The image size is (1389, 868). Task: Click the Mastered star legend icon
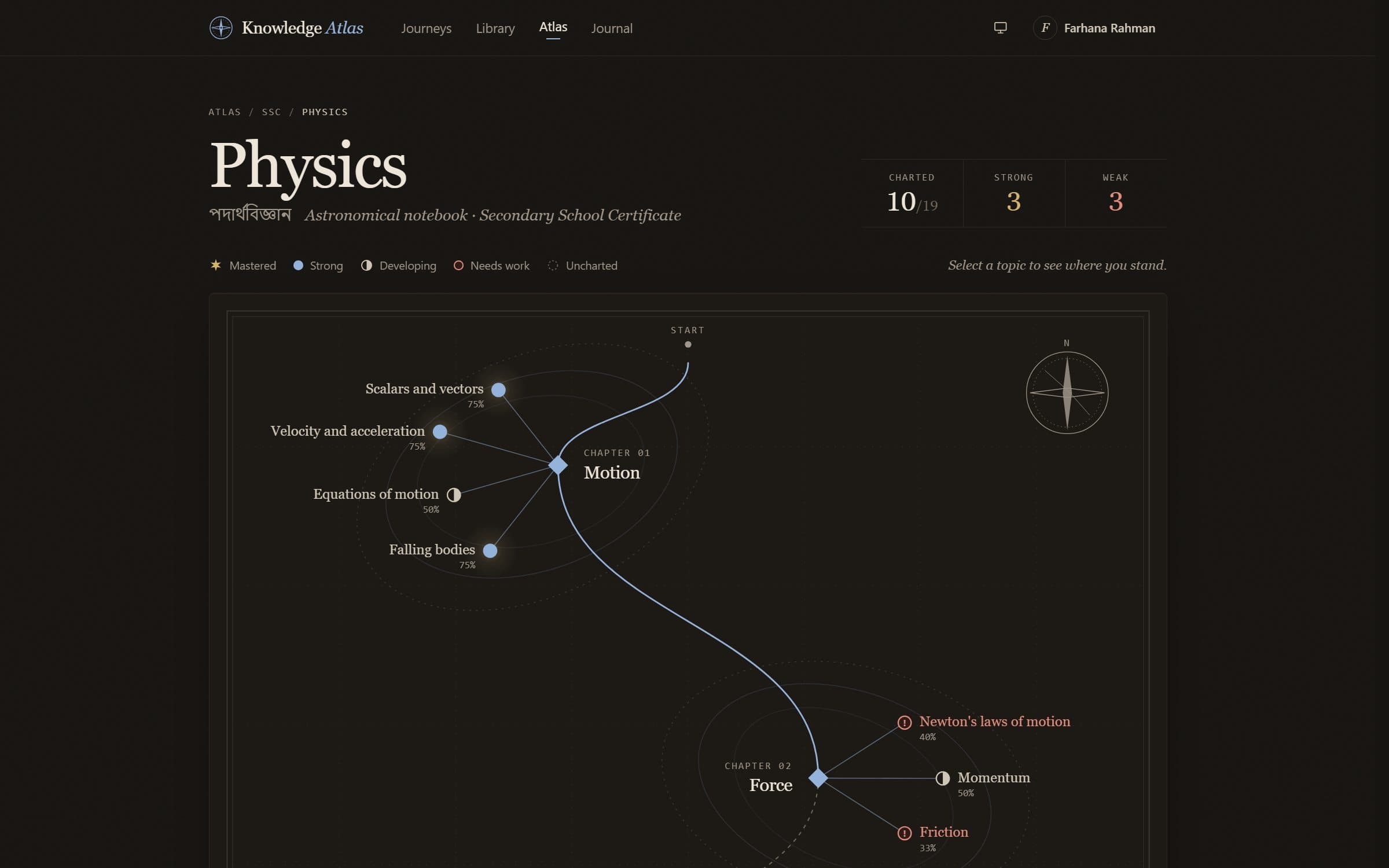click(216, 265)
